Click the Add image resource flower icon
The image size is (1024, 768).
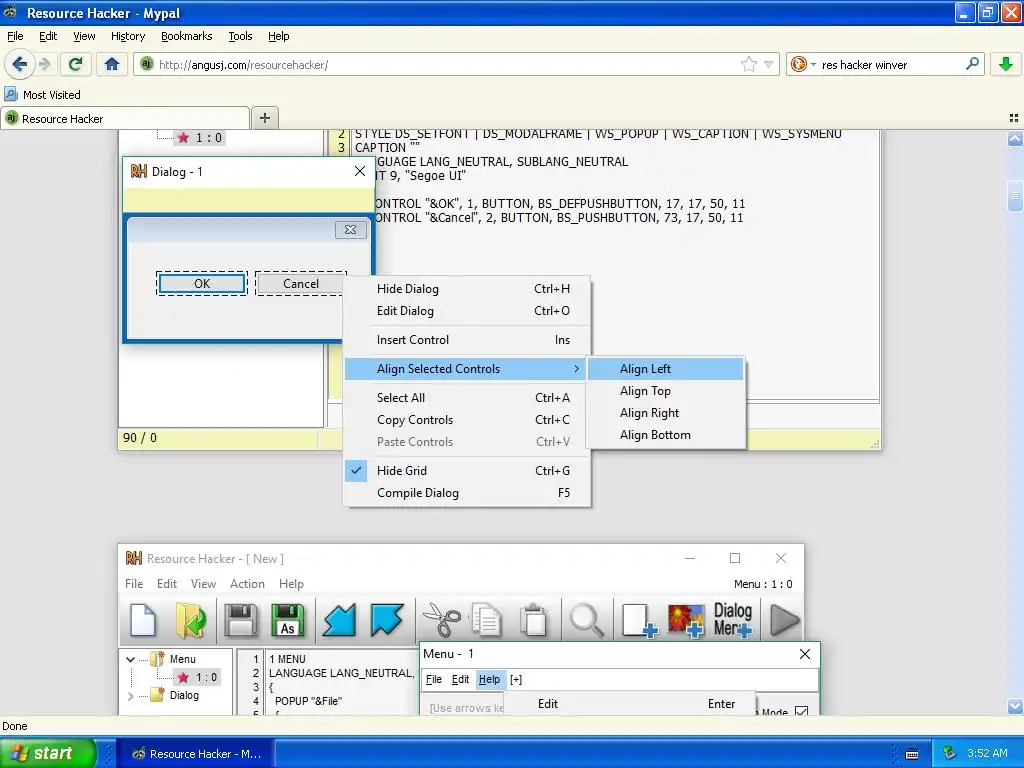pos(686,620)
